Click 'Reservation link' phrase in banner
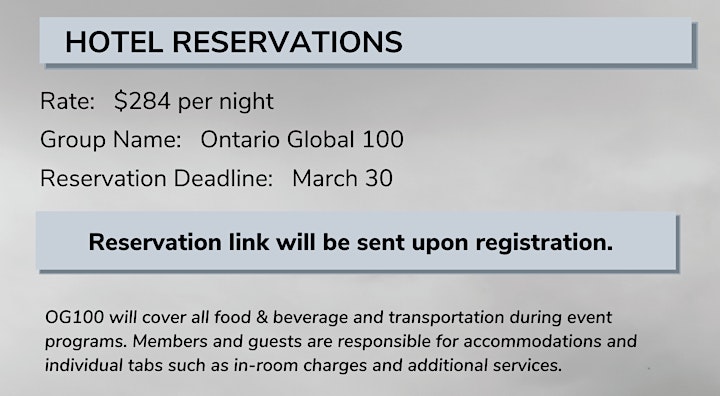This screenshot has height=396, width=720. (179, 242)
